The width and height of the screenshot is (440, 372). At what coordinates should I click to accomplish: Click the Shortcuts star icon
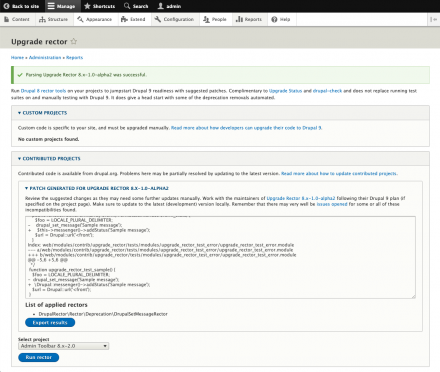(x=87, y=6)
